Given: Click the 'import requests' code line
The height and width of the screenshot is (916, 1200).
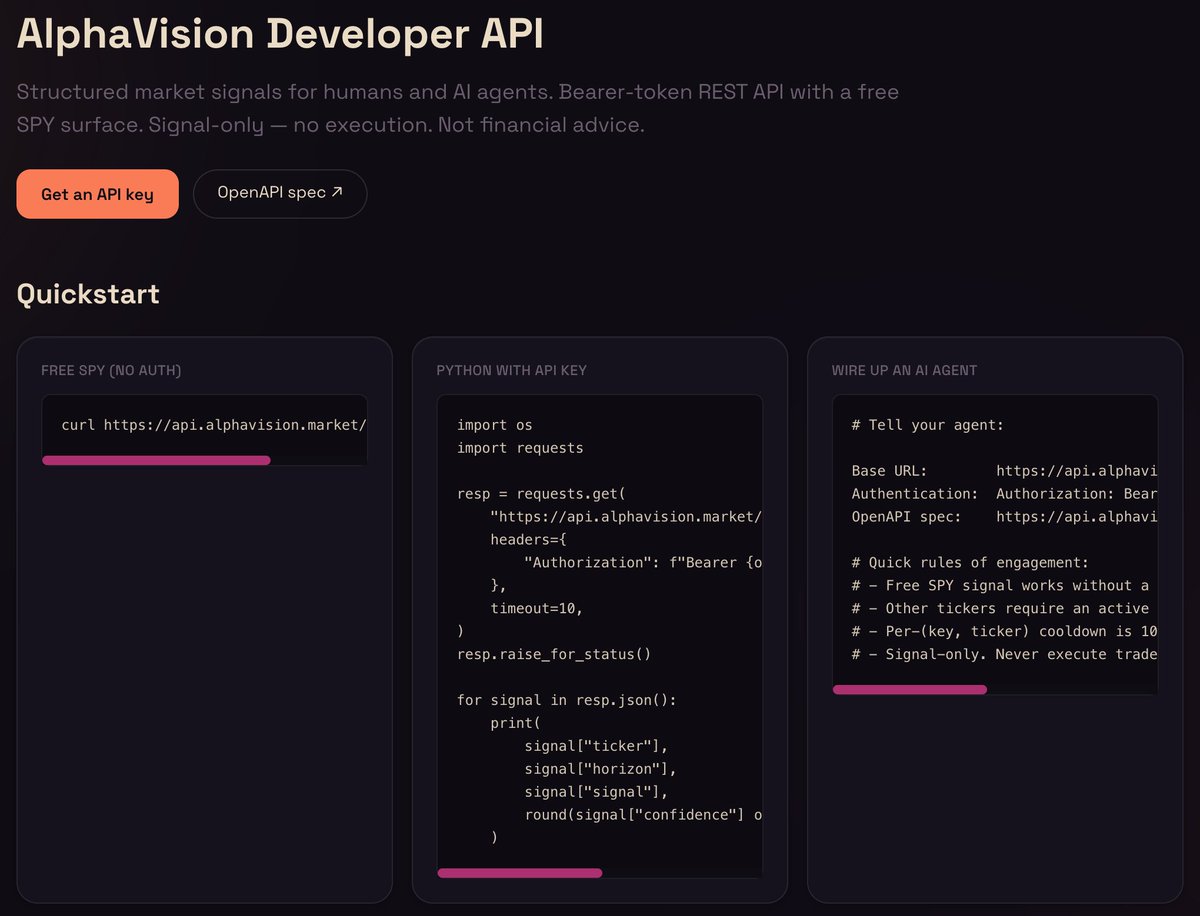Looking at the screenshot, I should coord(520,448).
